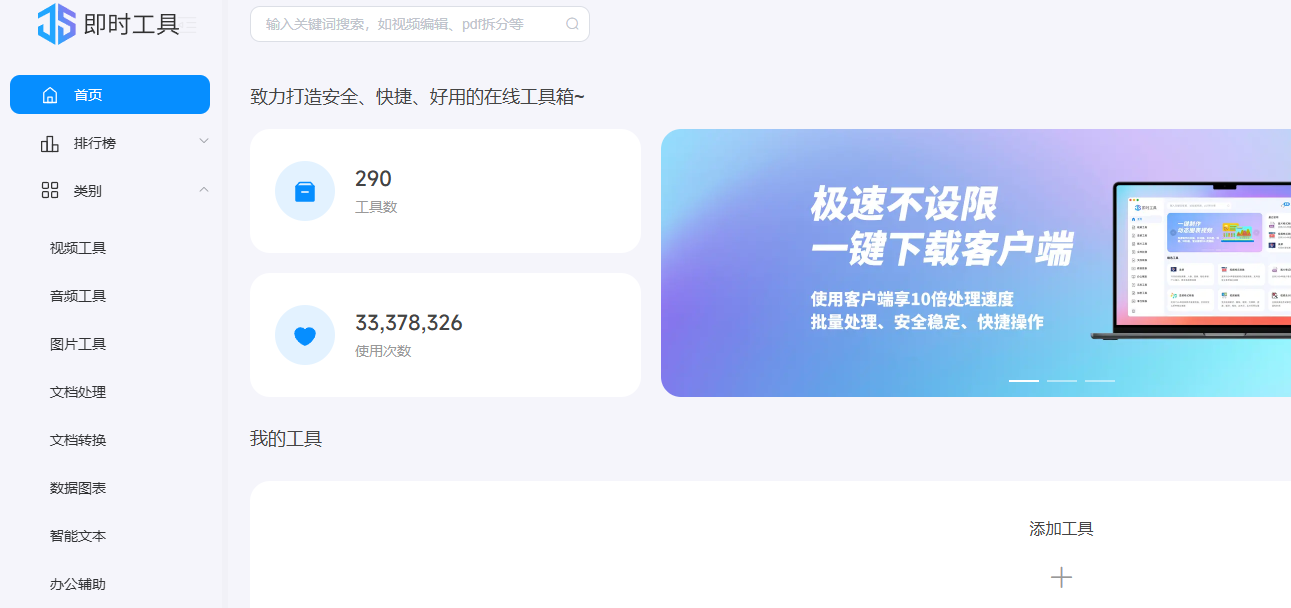The image size is (1291, 608).
Task: Click the JS logo of 即时工具
Action: click(56, 24)
